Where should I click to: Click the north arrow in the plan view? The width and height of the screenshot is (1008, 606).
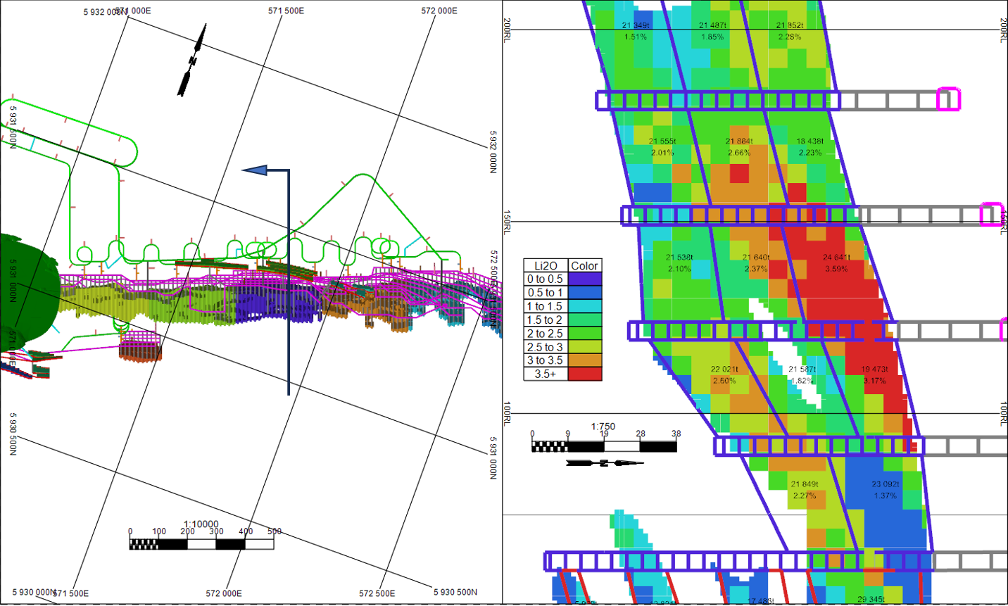[x=191, y=62]
